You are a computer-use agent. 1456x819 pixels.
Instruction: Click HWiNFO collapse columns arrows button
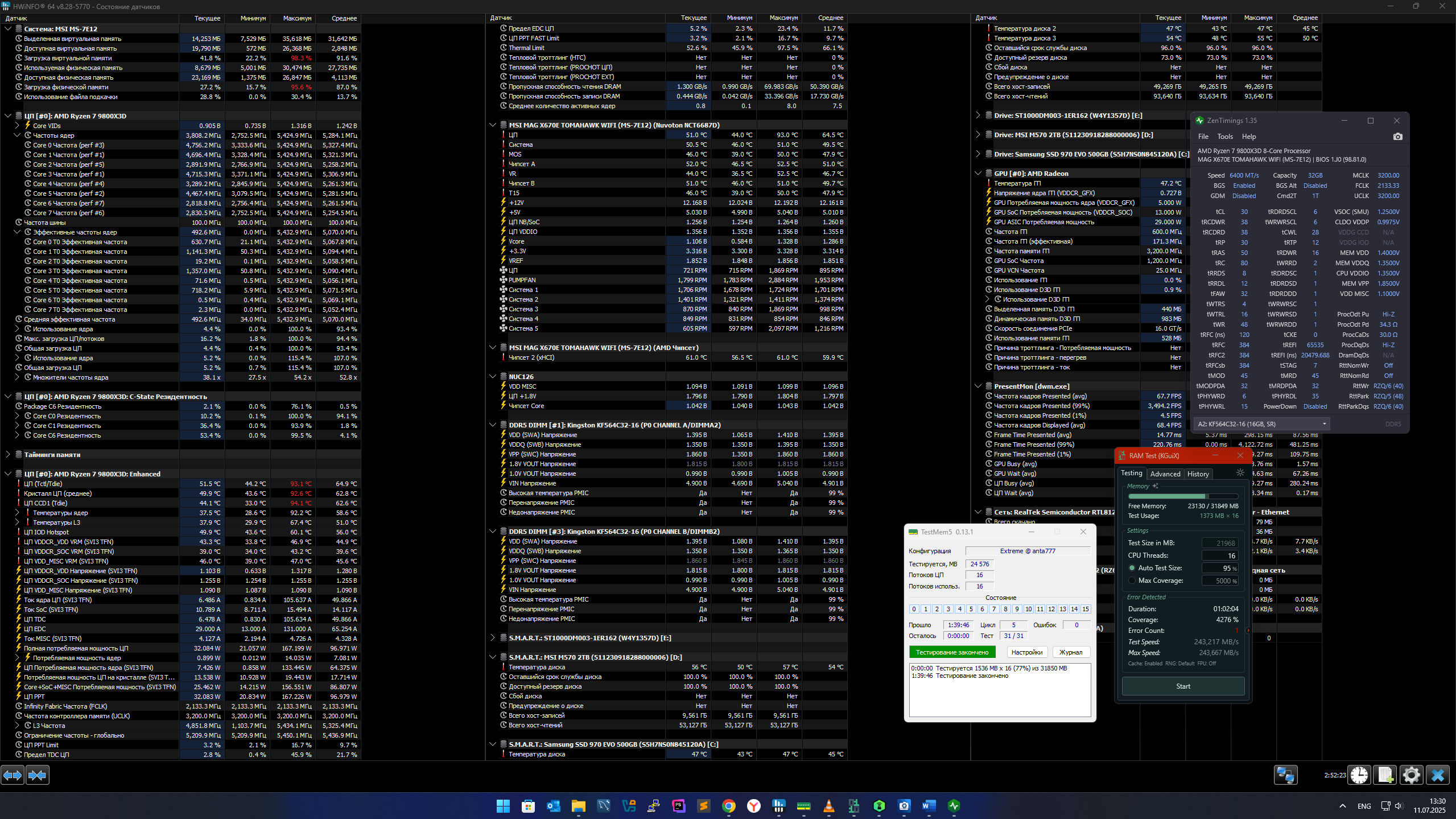coord(38,775)
